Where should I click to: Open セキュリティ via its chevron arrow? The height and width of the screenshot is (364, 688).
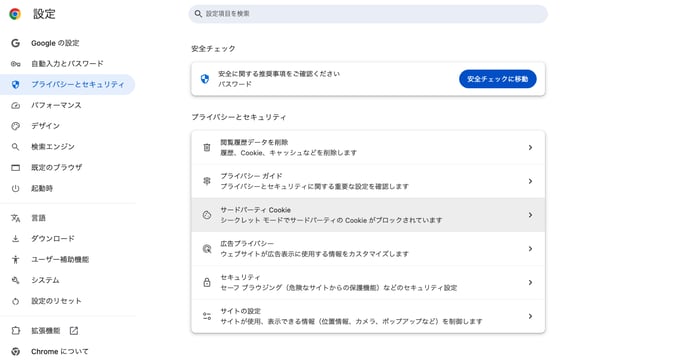pyautogui.click(x=530, y=282)
